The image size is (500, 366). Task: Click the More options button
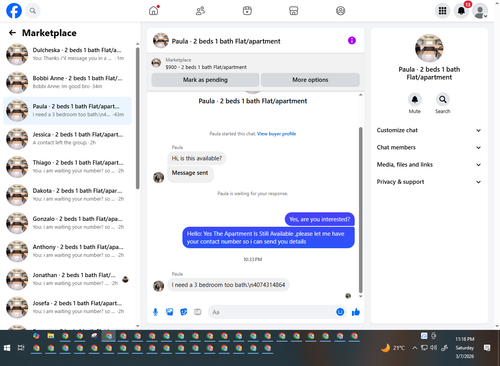click(x=310, y=80)
